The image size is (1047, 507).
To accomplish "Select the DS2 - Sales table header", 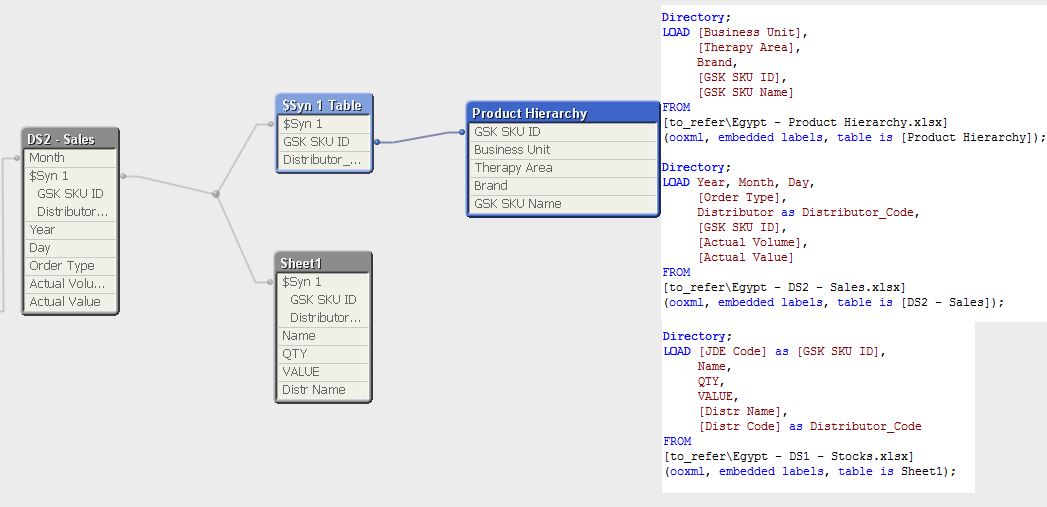I will point(70,139).
